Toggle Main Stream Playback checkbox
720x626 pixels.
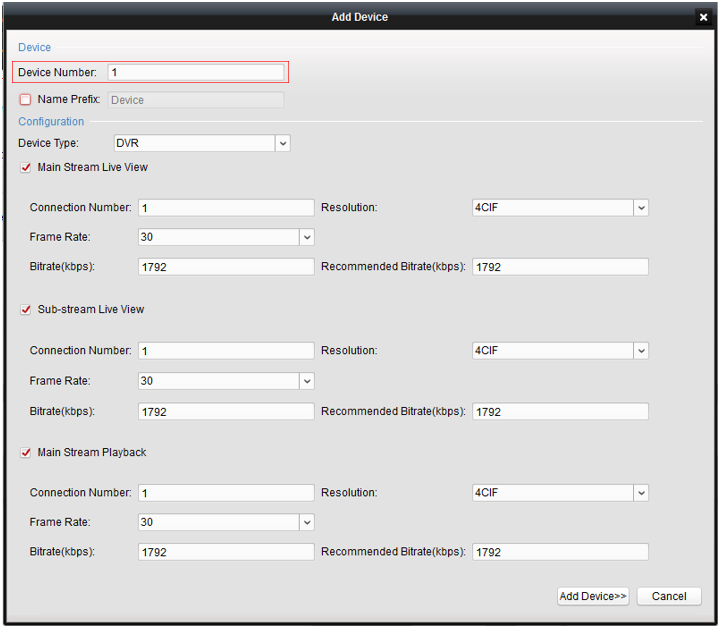[x=26, y=453]
